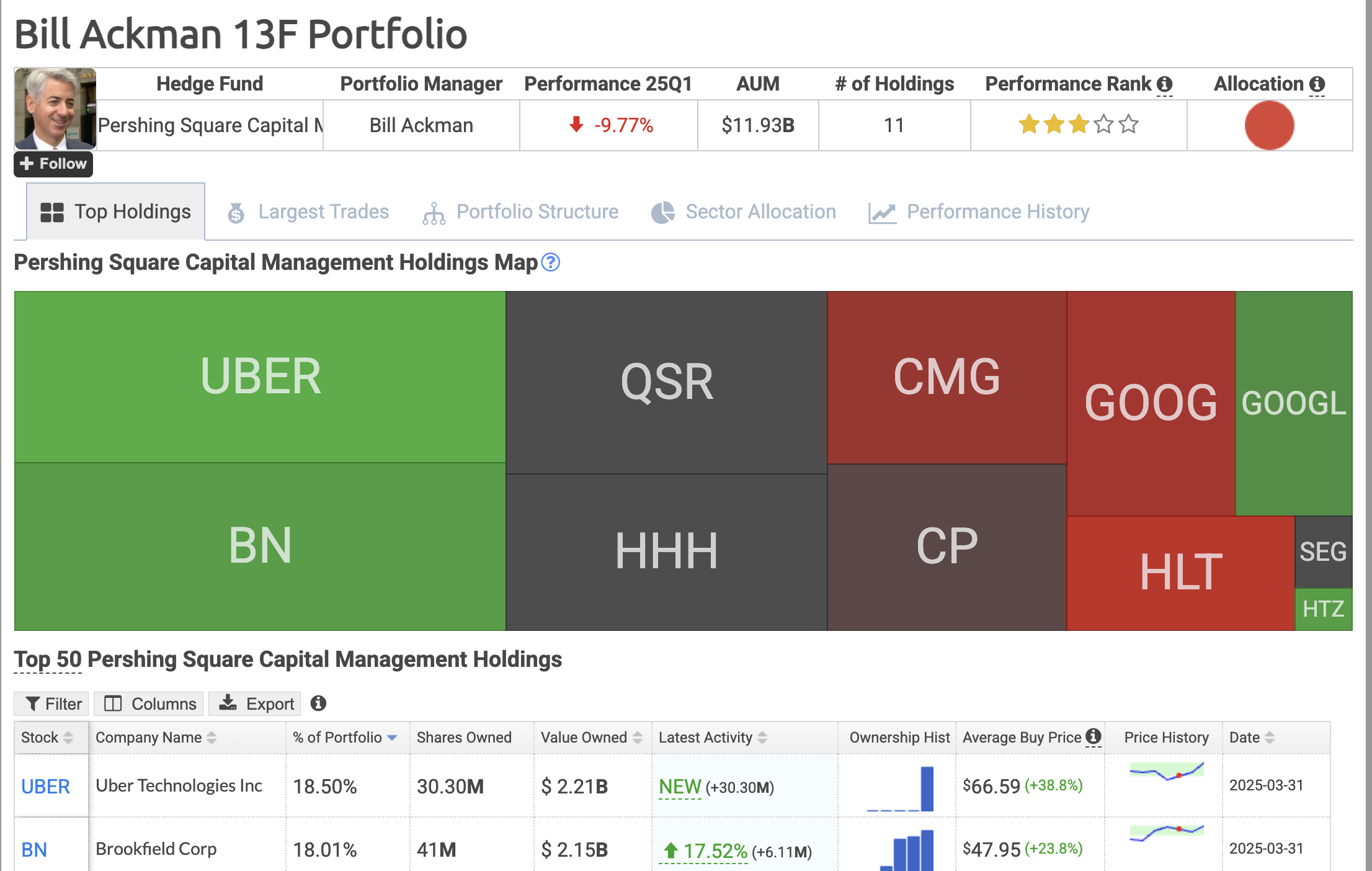Click the Holdings Map help question icon
This screenshot has height=871, width=1372.
(551, 262)
